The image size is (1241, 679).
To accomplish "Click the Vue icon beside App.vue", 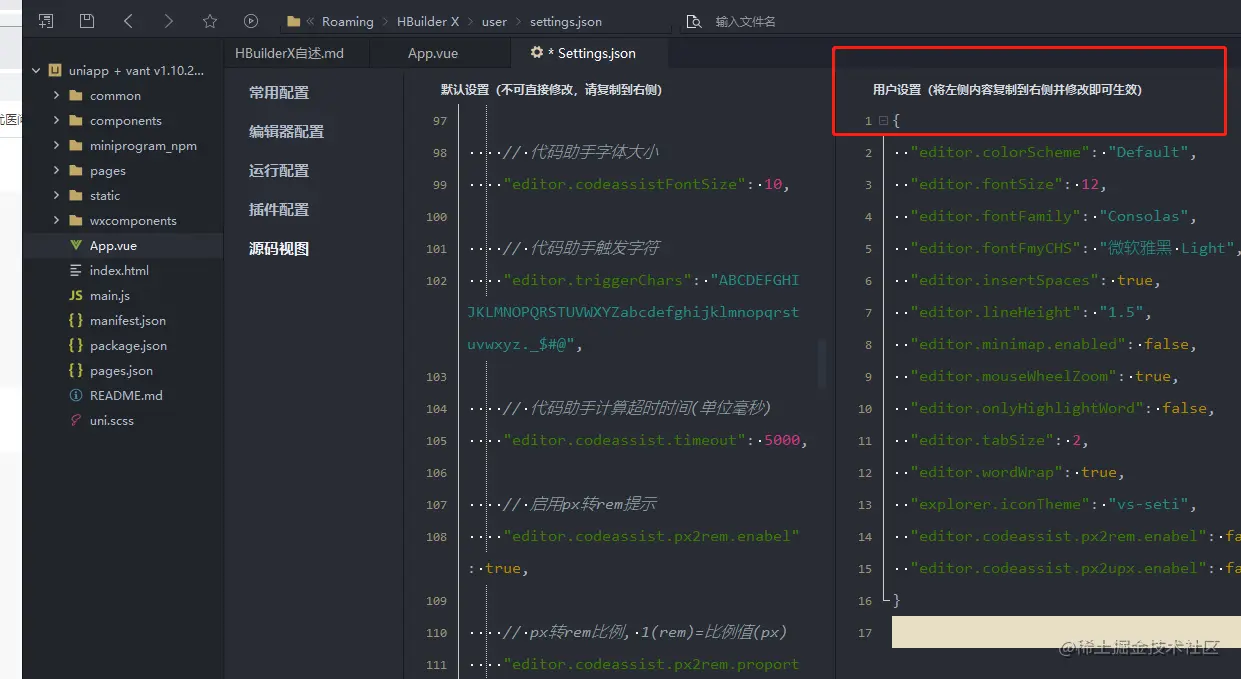I will click(x=76, y=246).
